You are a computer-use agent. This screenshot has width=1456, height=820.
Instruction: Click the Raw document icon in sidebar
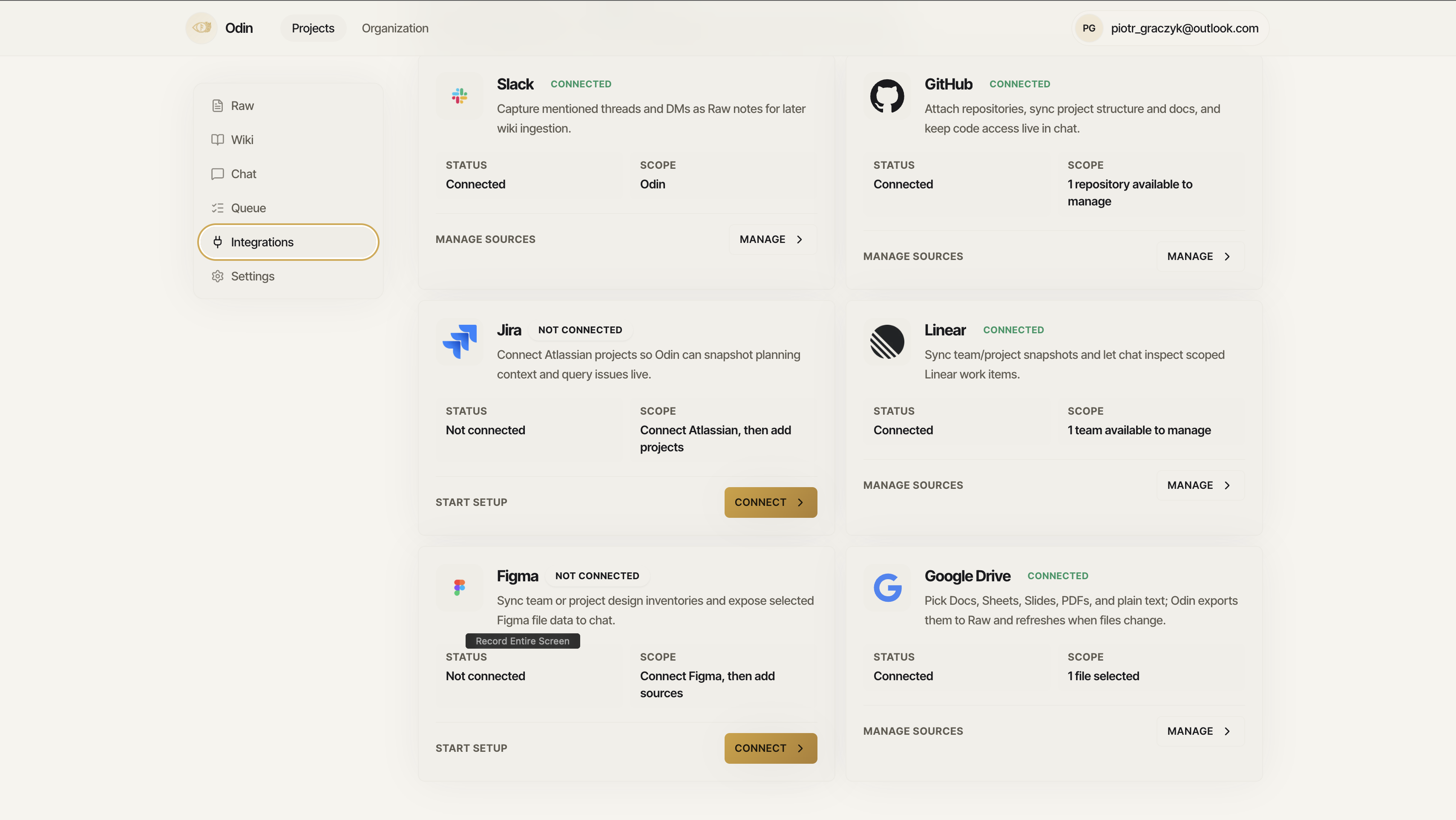218,106
